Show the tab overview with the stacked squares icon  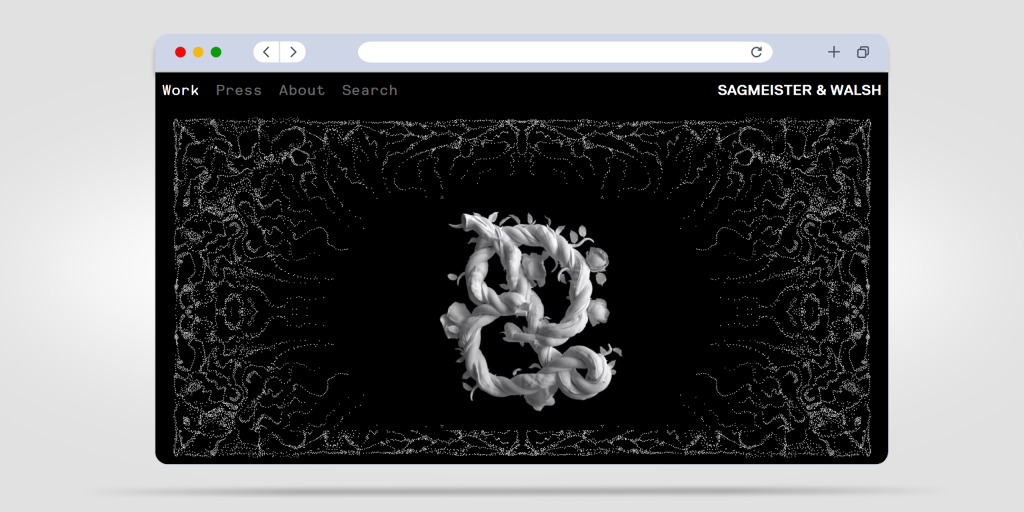coord(863,52)
